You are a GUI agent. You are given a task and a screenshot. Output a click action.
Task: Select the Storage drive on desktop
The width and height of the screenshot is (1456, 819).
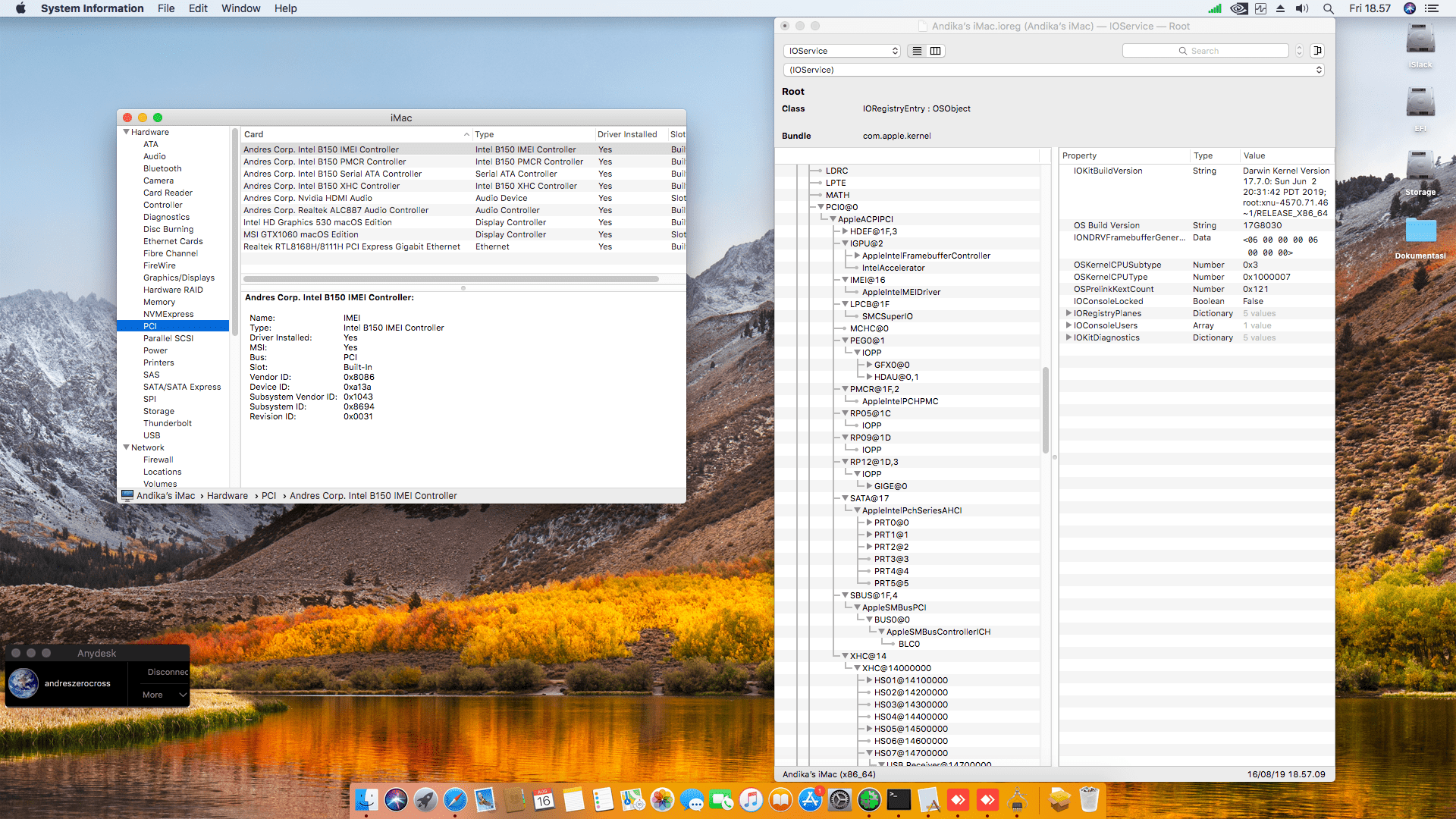pos(1420,174)
